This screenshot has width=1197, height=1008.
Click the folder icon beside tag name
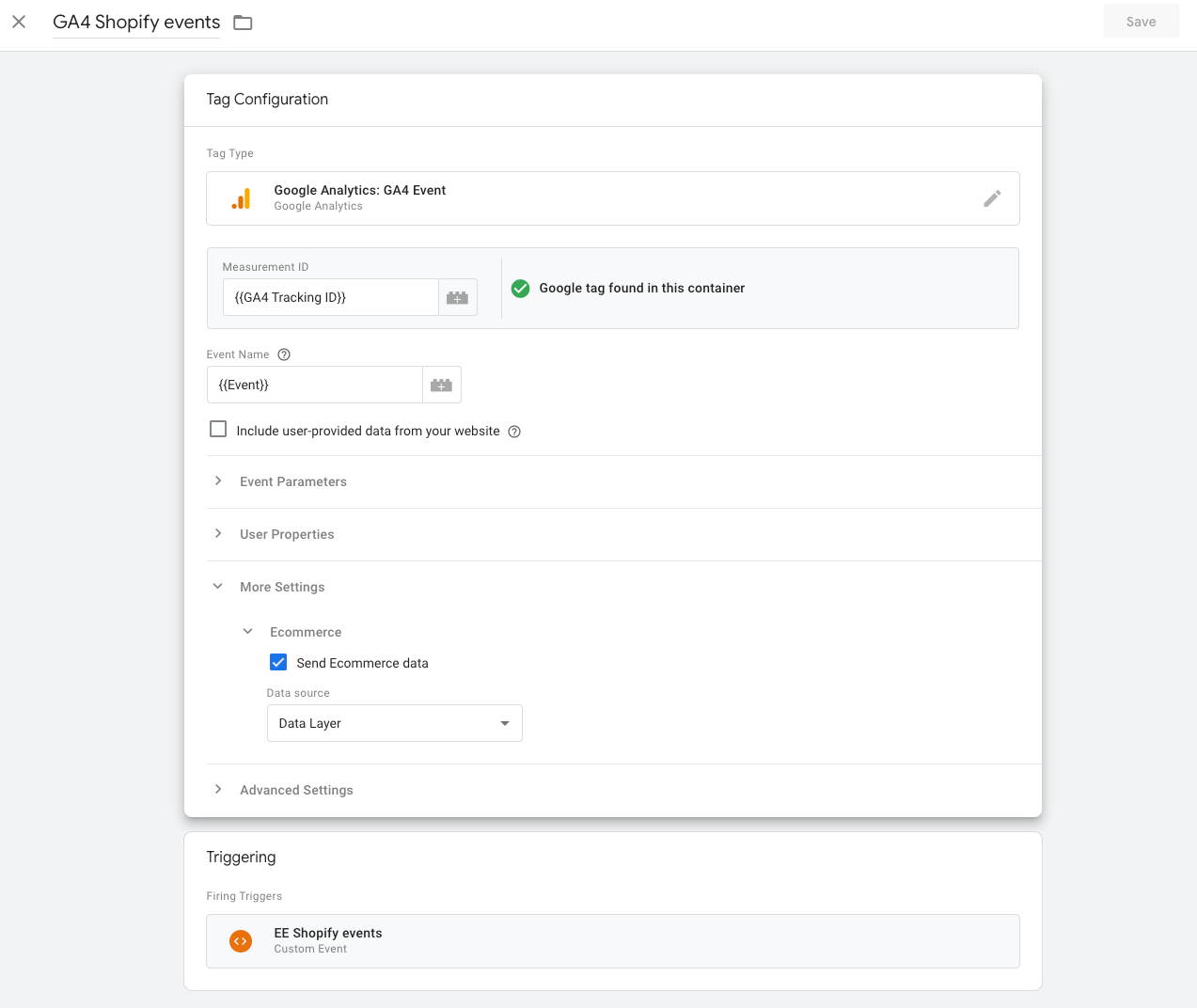click(x=243, y=23)
